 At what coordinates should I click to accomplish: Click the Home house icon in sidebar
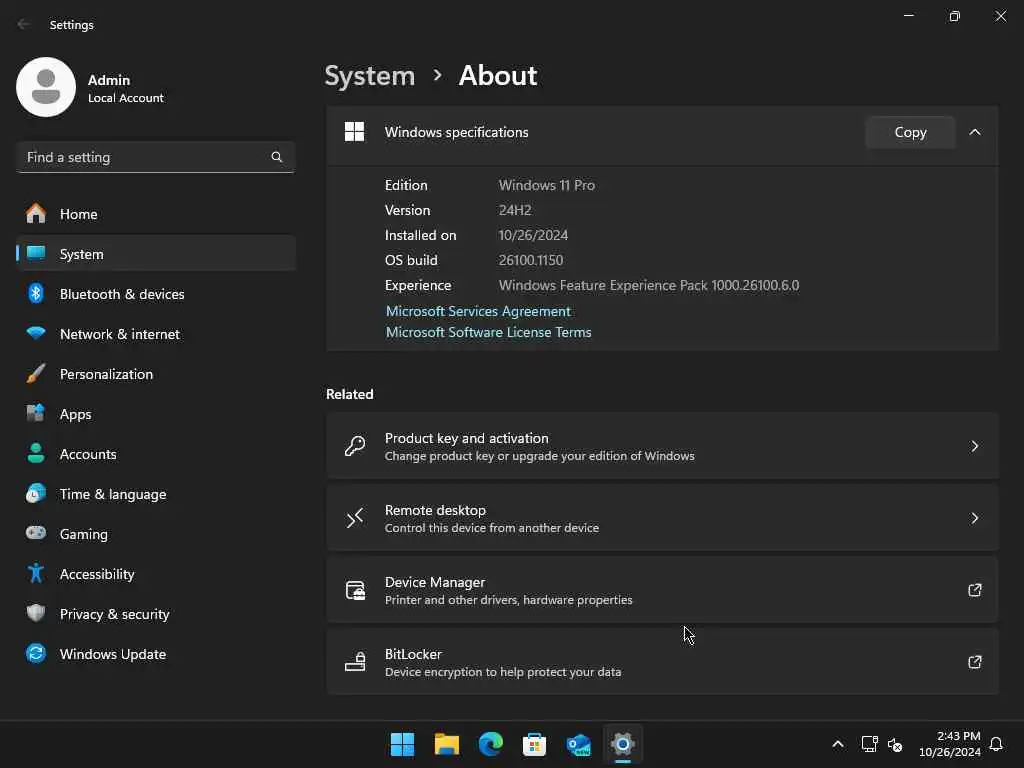pyautogui.click(x=36, y=214)
